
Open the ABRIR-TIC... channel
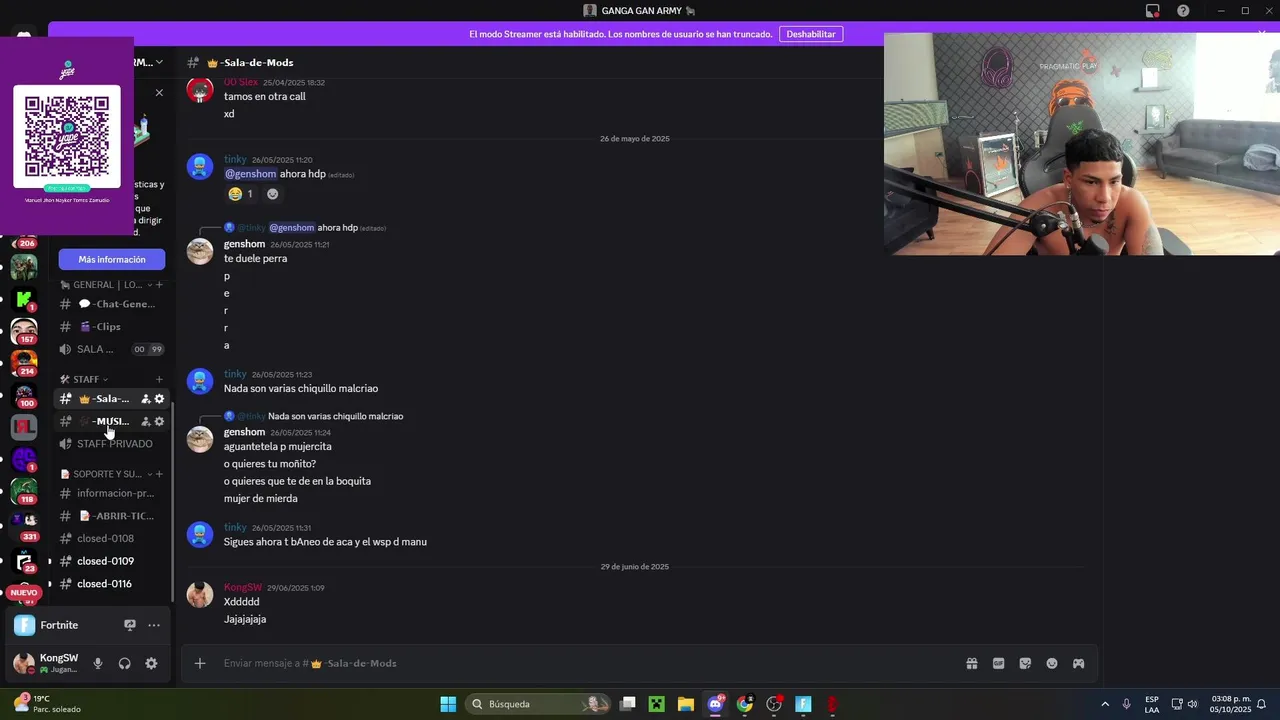(112, 516)
